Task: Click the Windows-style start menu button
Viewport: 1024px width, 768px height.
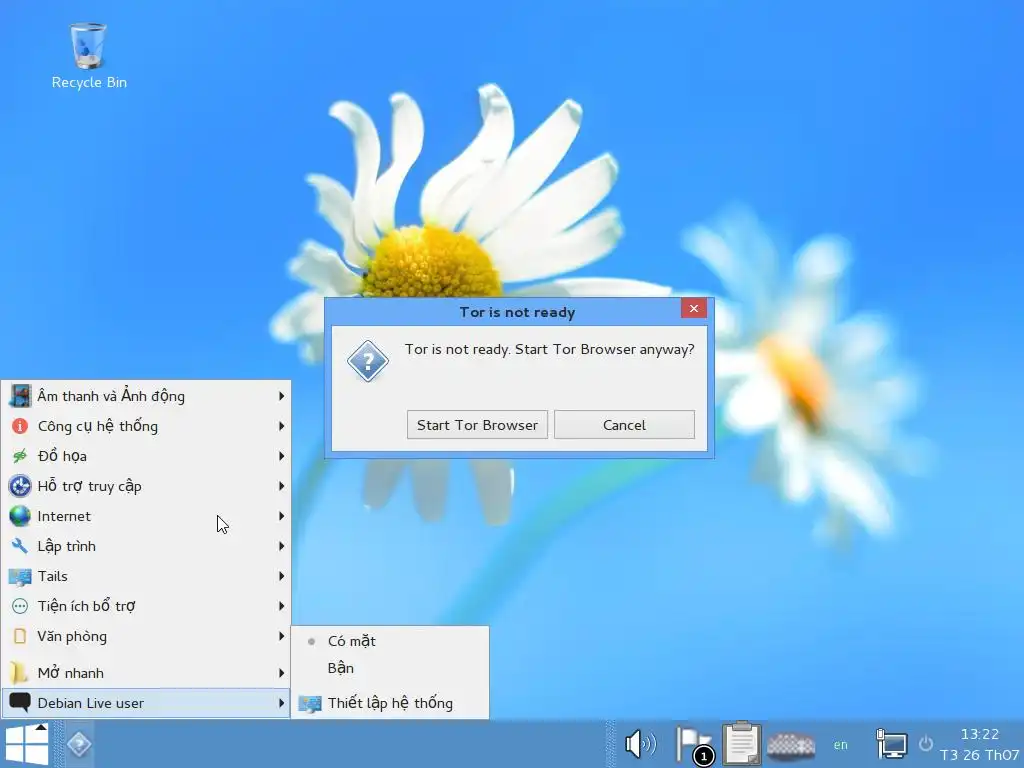Action: (x=27, y=744)
